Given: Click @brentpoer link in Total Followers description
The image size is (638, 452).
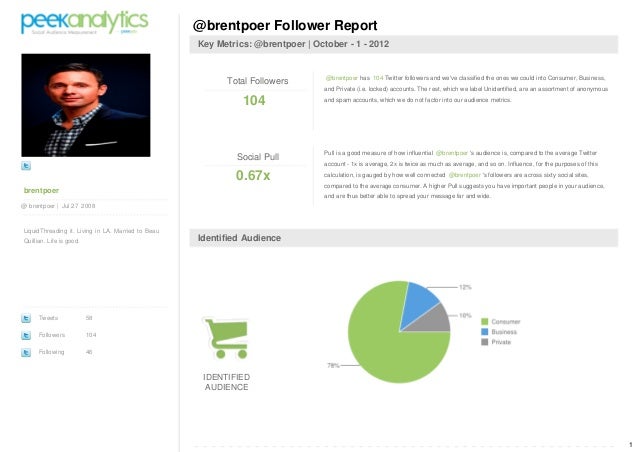Looking at the screenshot, I should [341, 78].
